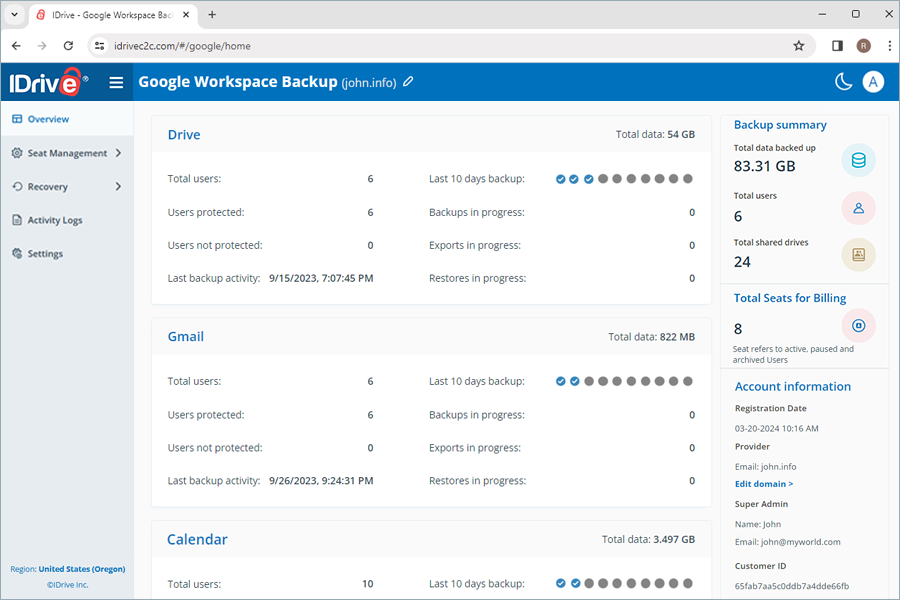The width and height of the screenshot is (900, 600).
Task: Click the browser address bar
Action: [440, 45]
